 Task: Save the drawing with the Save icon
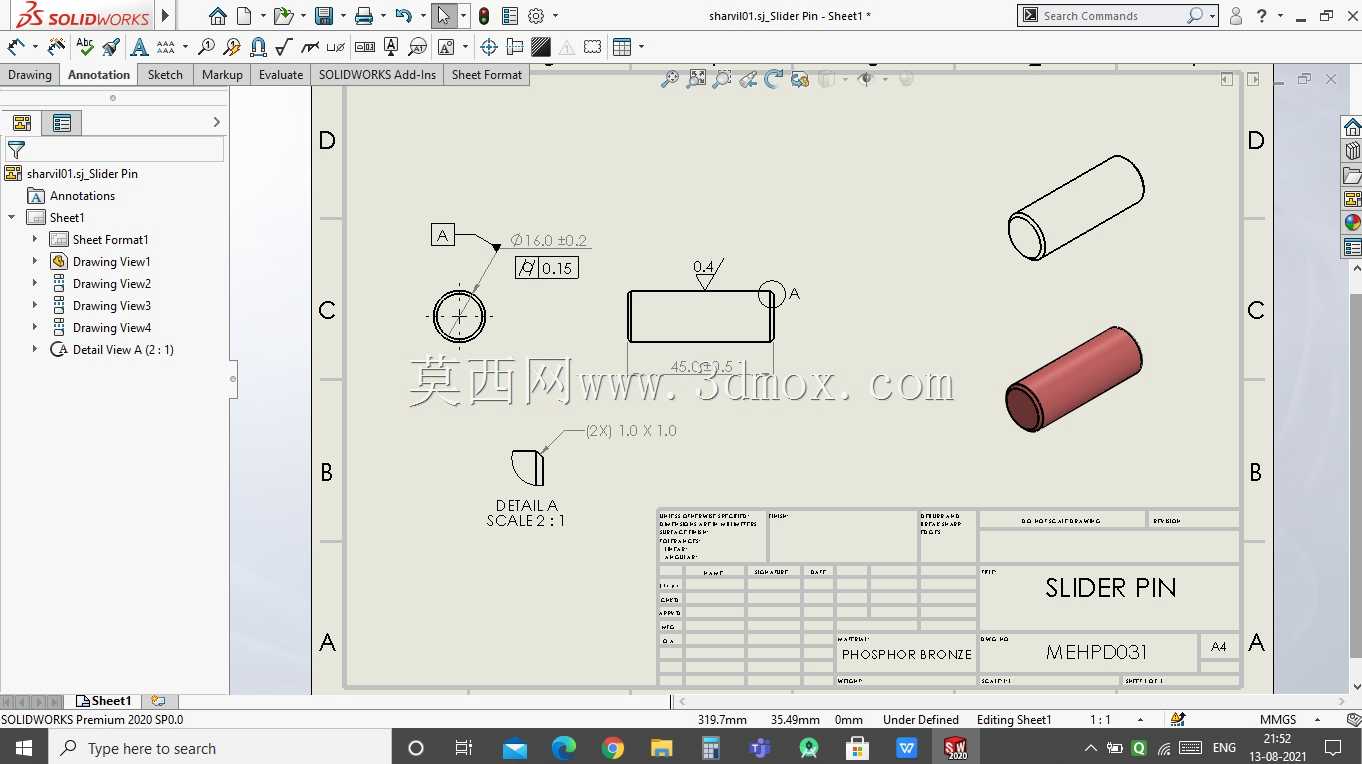tap(323, 16)
